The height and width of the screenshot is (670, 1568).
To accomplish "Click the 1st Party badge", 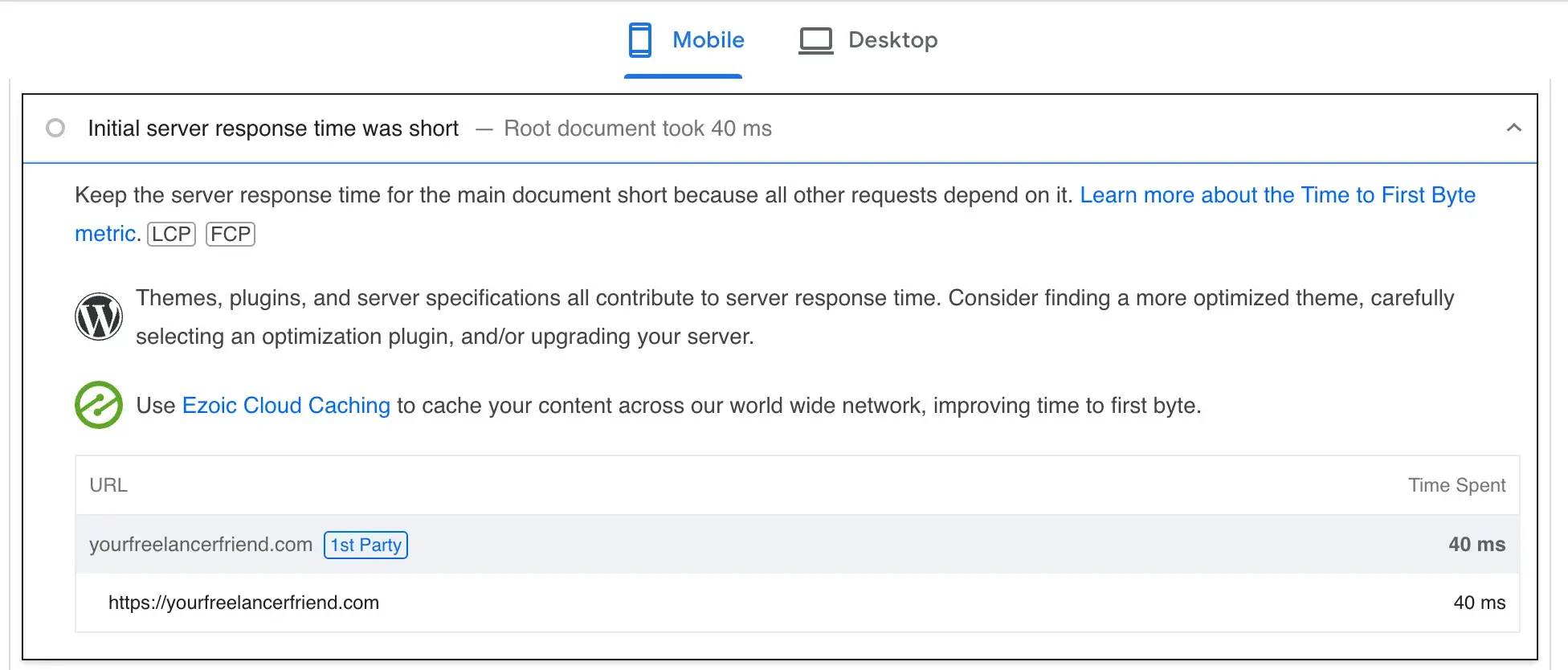I will pyautogui.click(x=365, y=545).
